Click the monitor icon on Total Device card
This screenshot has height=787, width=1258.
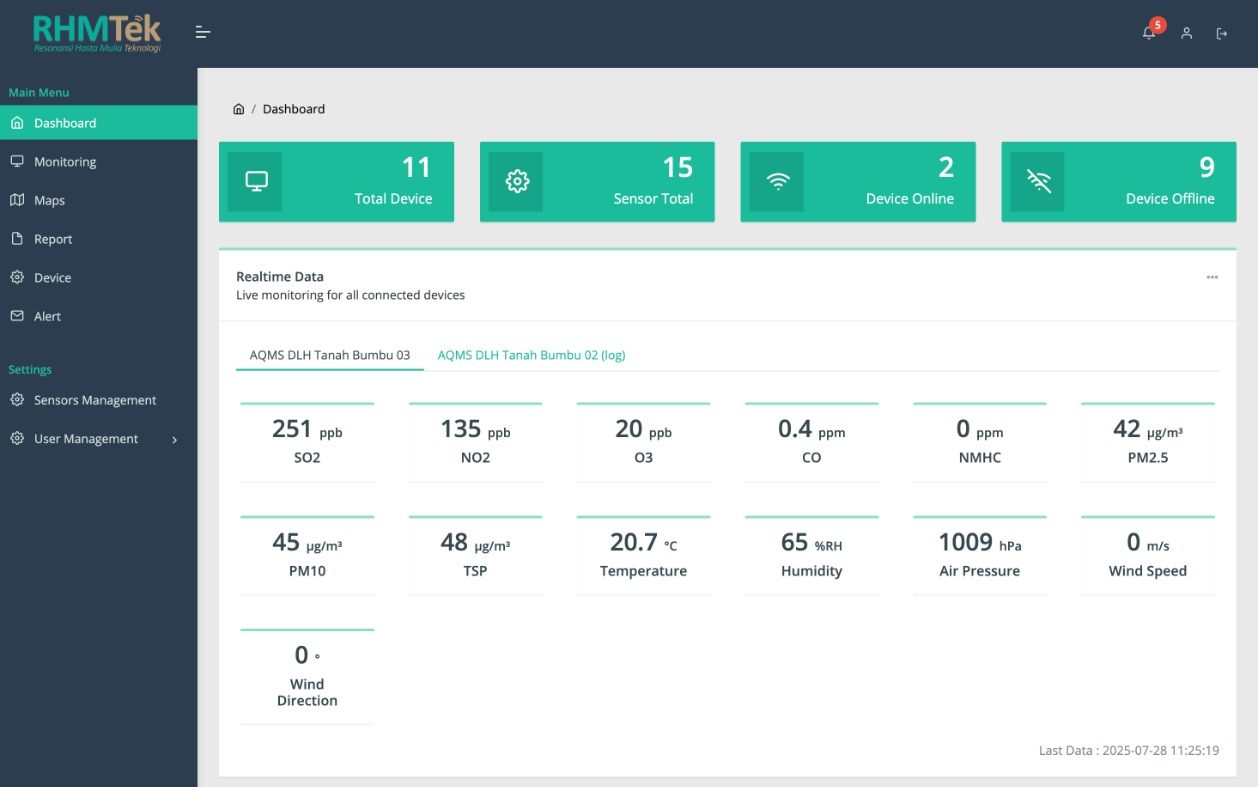coord(255,181)
